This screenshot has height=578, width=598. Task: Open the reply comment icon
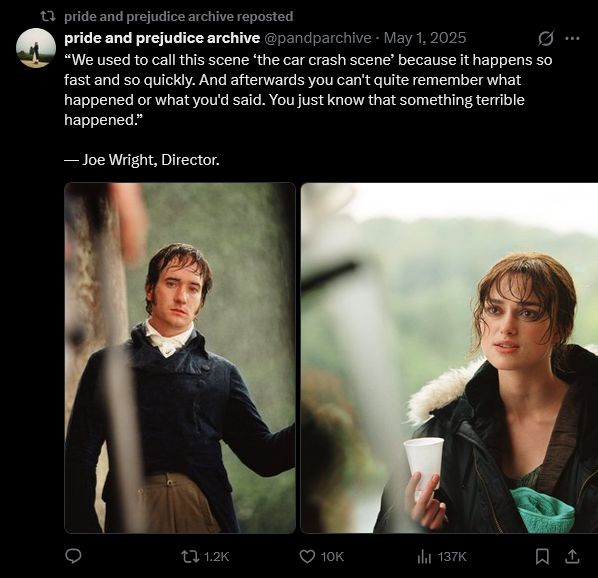pos(73,557)
